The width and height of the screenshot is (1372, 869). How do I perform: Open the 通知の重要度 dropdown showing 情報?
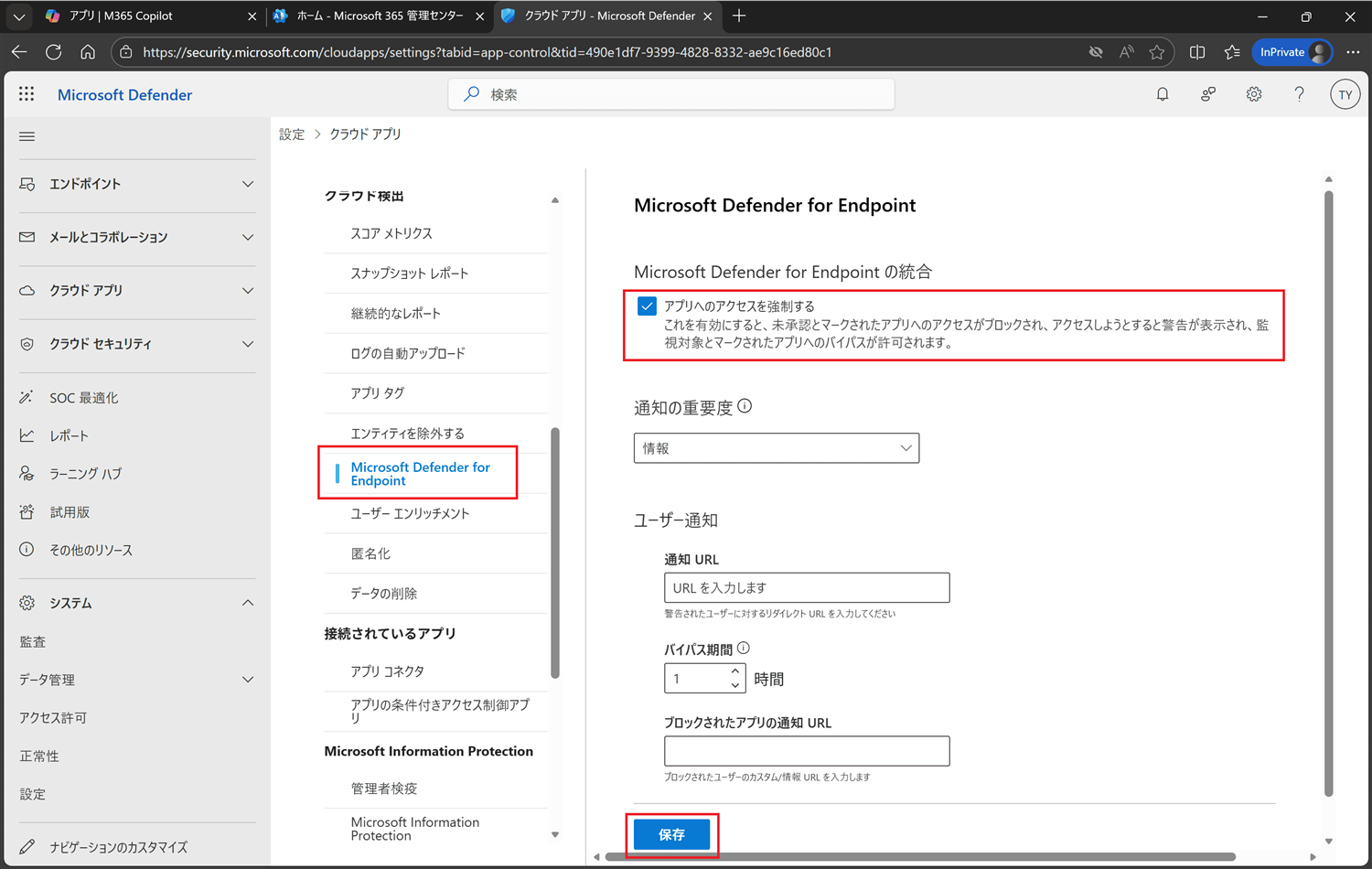point(777,448)
